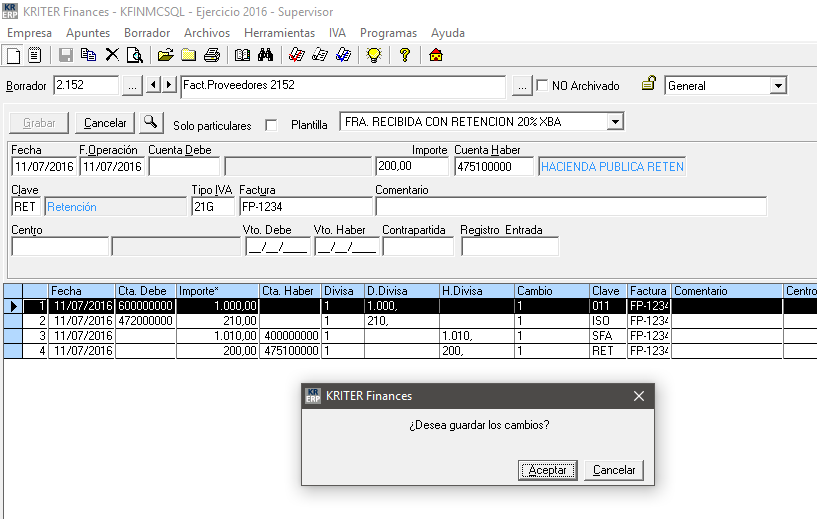Viewport: 817px width, 519px height.
Task: Click the ellipsis button next to Borrador number
Action: (132, 86)
